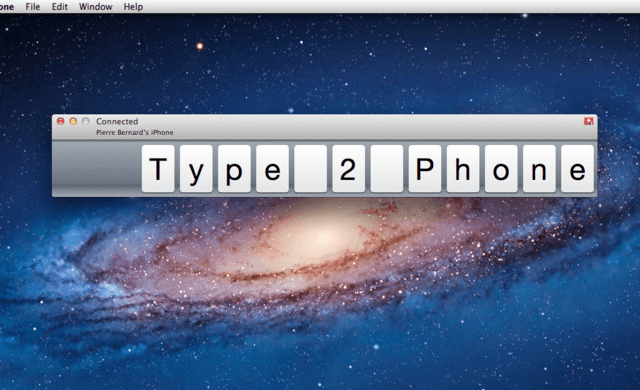Click the "o" key tile
The width and height of the screenshot is (640, 390).
(501, 168)
